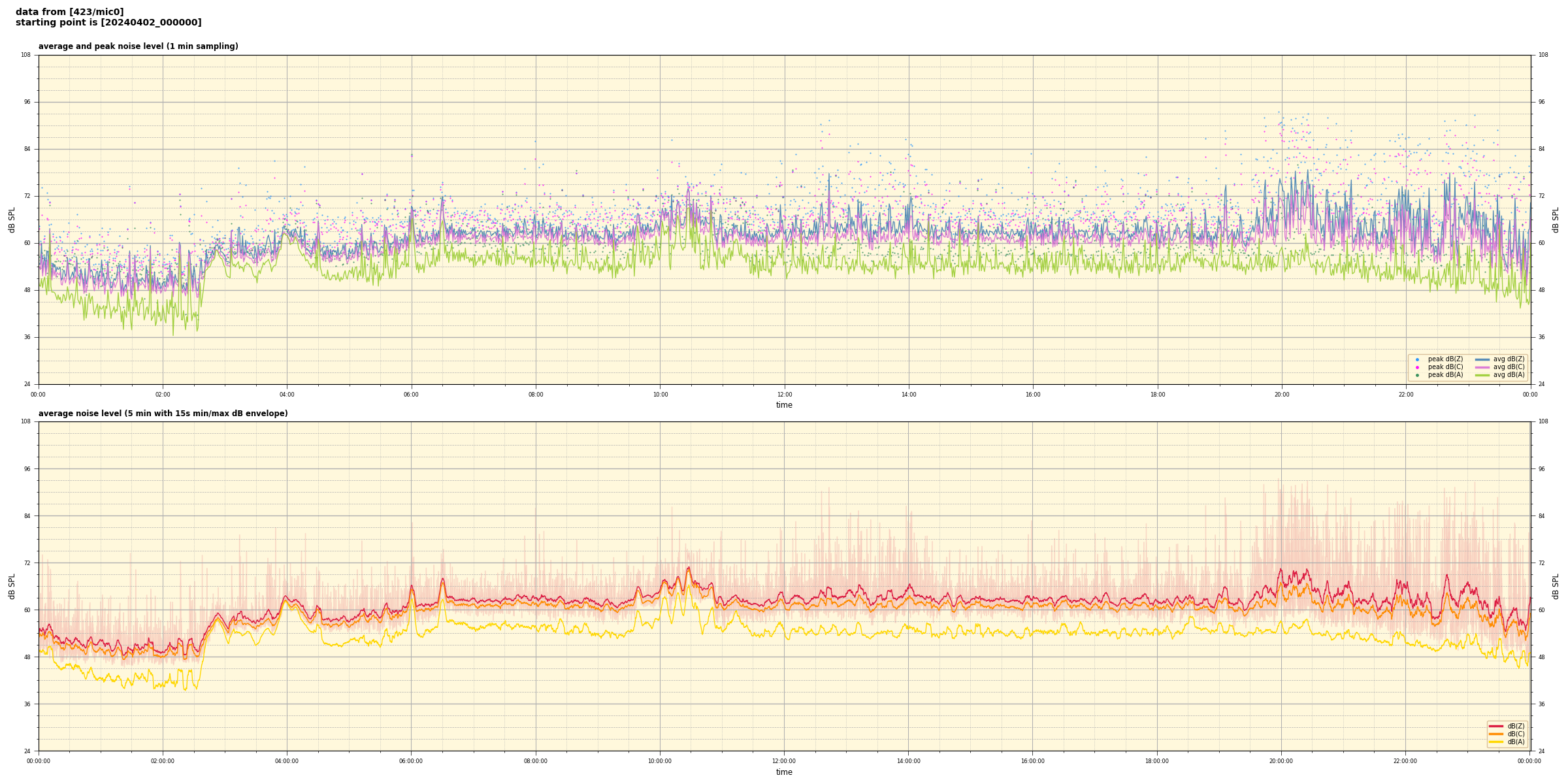Click 'data from [423/mic0]' header text

tap(69, 12)
